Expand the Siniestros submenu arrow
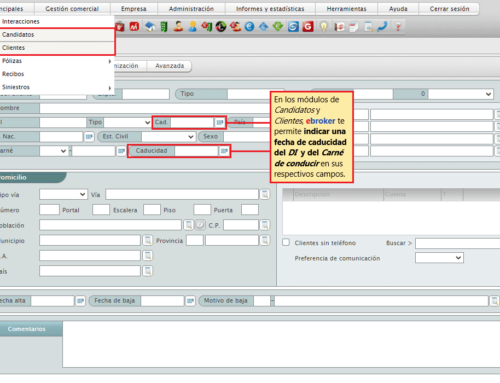The height and width of the screenshot is (383, 500). pos(110,88)
